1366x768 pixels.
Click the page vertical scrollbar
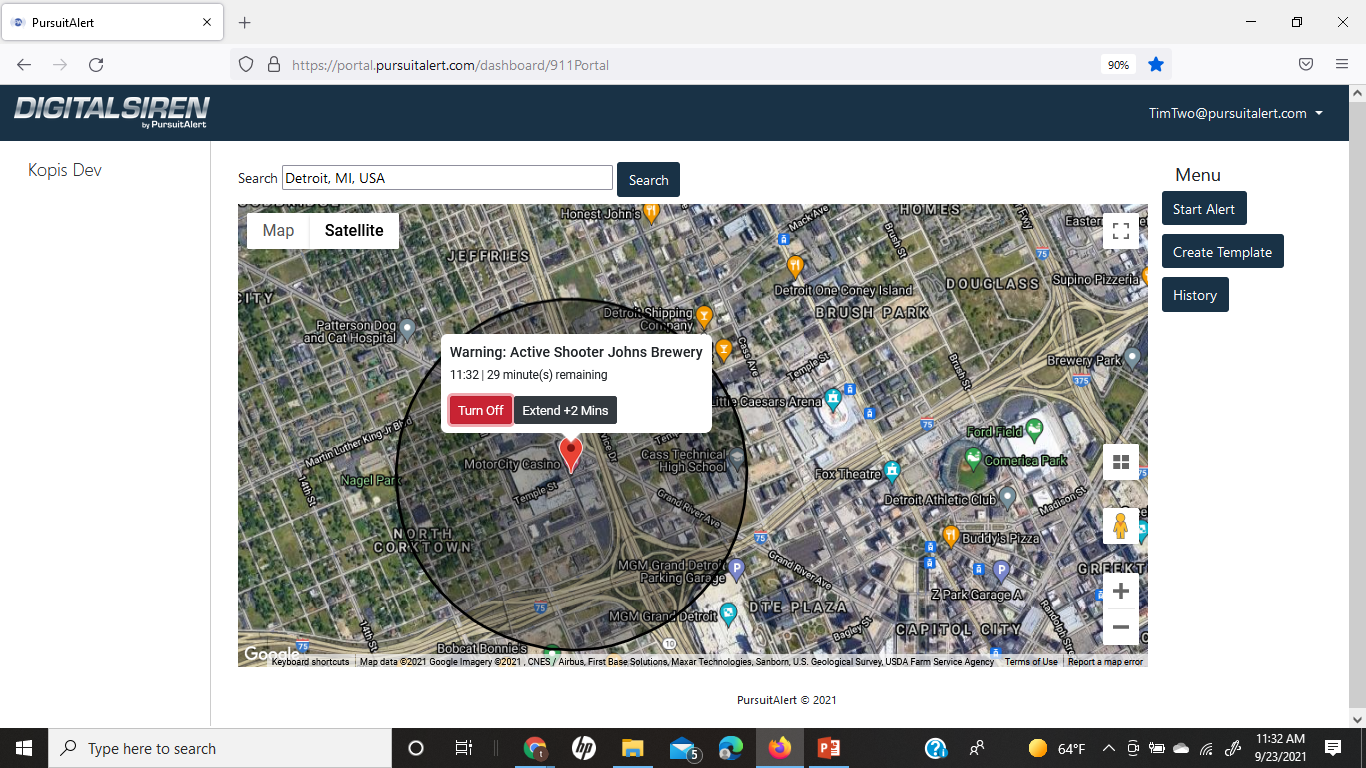pyautogui.click(x=1357, y=406)
